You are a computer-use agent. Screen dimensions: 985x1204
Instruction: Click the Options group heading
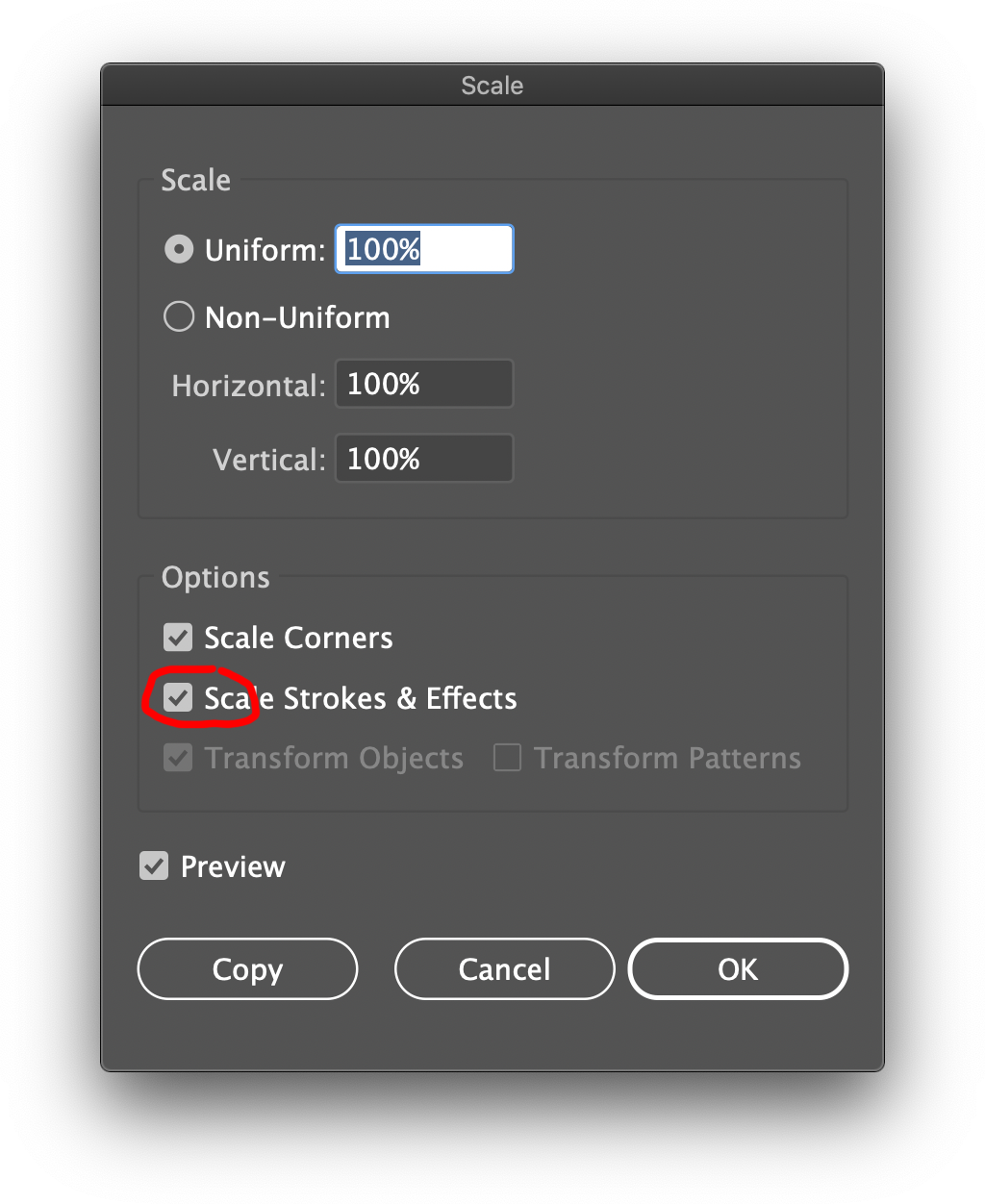[x=215, y=577]
